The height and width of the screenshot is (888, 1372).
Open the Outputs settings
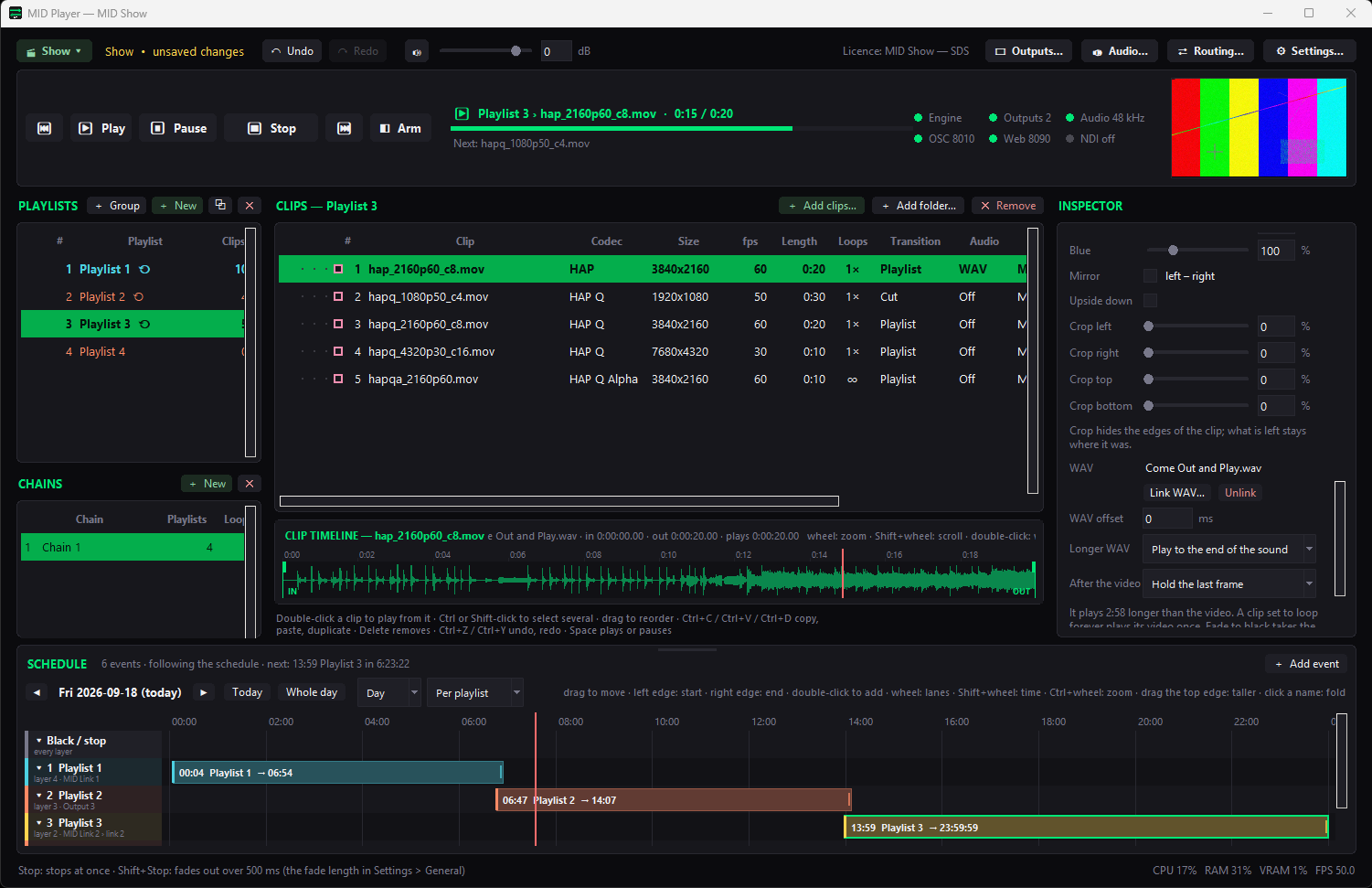(1028, 51)
